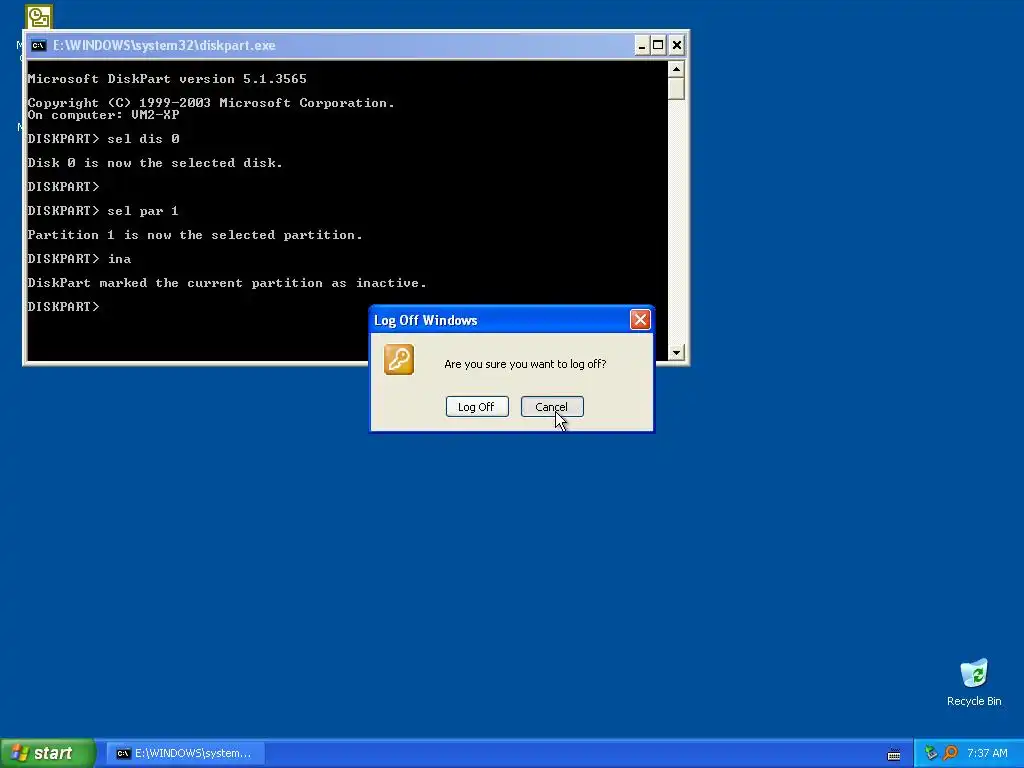Click the safely remove hardware tray icon
This screenshot has width=1024, height=768.
pyautogui.click(x=931, y=753)
